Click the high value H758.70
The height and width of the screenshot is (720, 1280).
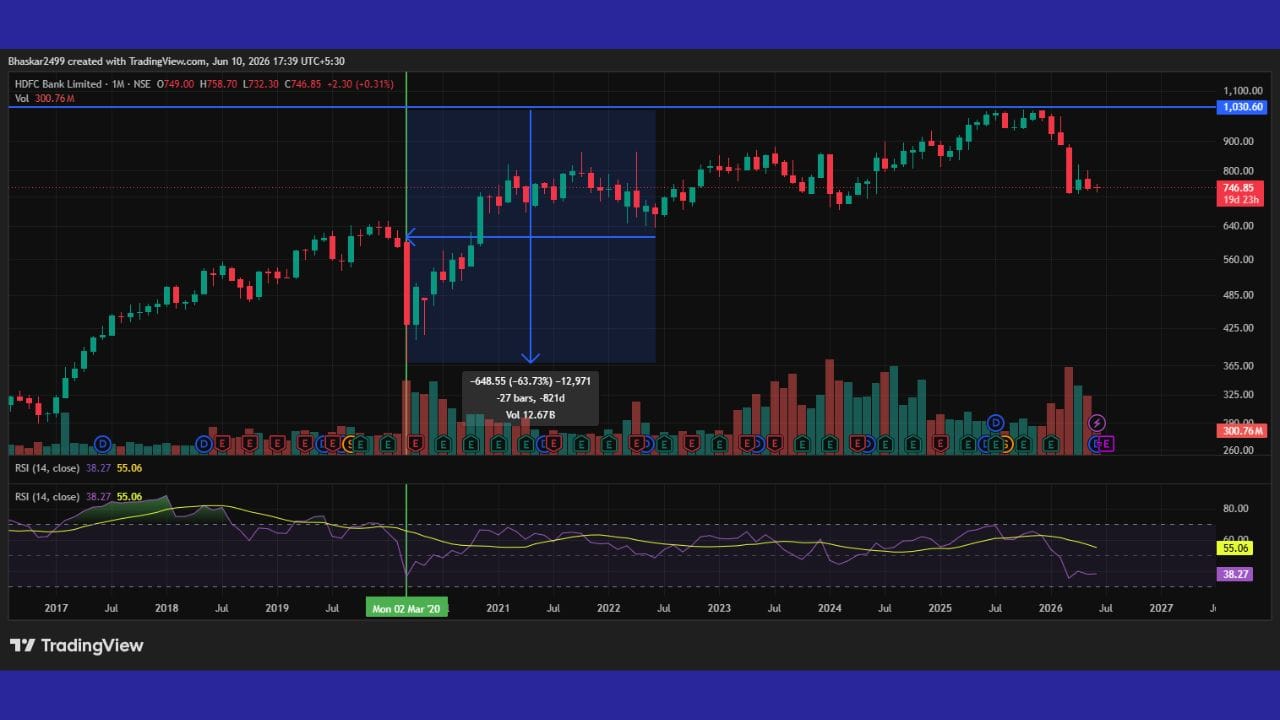click(x=219, y=85)
